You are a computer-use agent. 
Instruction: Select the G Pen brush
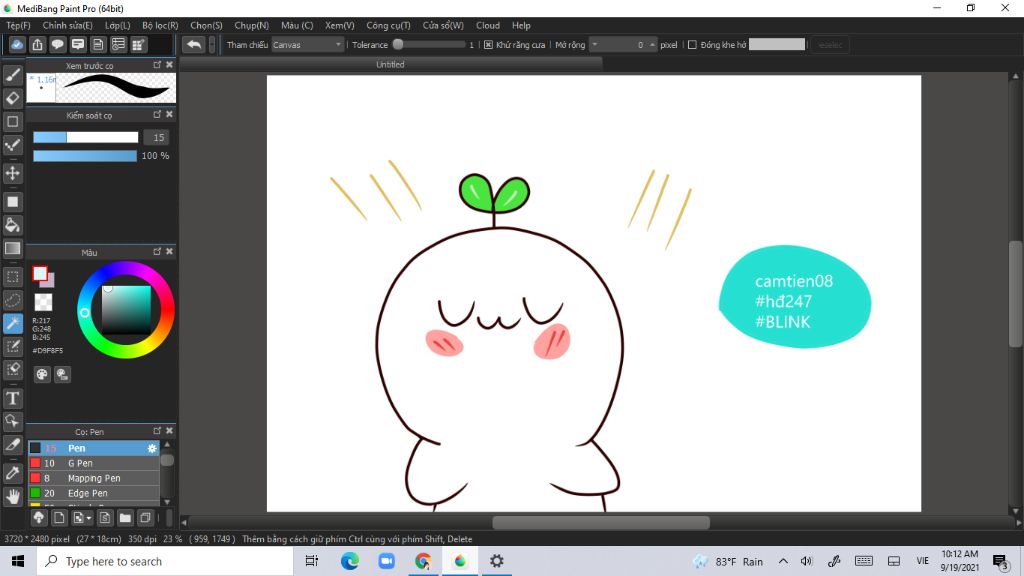pyautogui.click(x=93, y=463)
